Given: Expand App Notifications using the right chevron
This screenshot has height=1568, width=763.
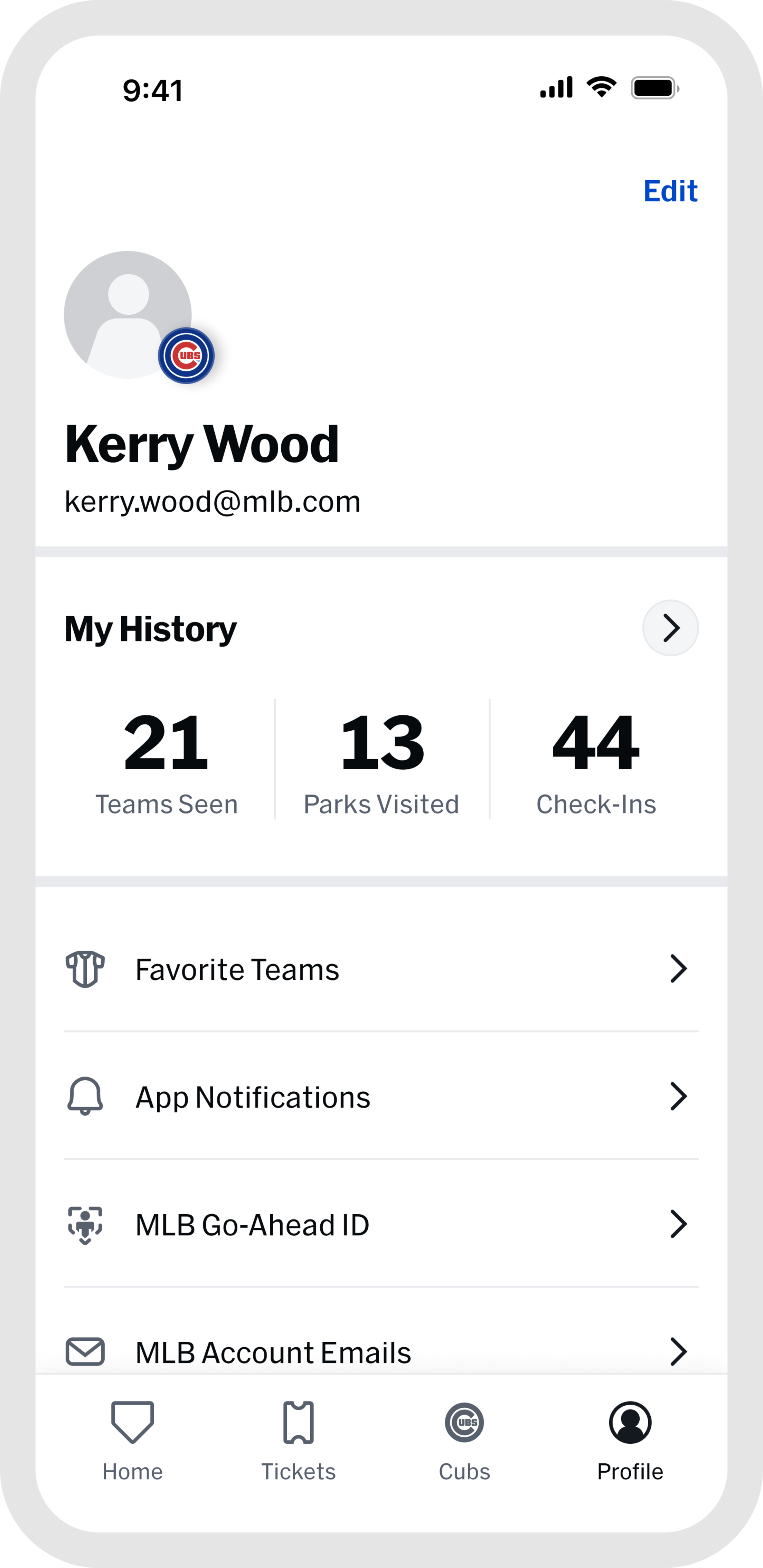Looking at the screenshot, I should pyautogui.click(x=678, y=1096).
